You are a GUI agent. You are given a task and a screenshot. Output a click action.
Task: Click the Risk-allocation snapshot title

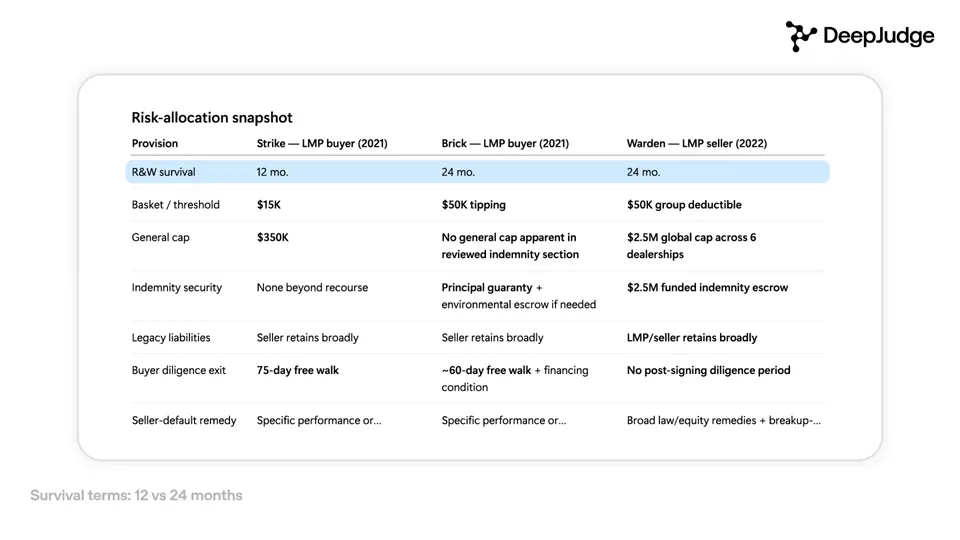click(212, 118)
